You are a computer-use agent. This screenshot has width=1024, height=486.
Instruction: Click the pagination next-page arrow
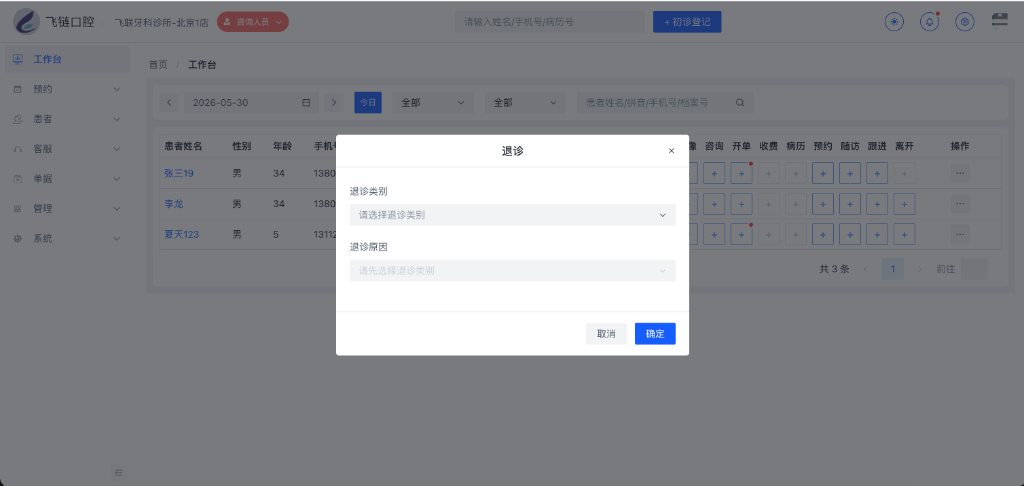[920, 269]
